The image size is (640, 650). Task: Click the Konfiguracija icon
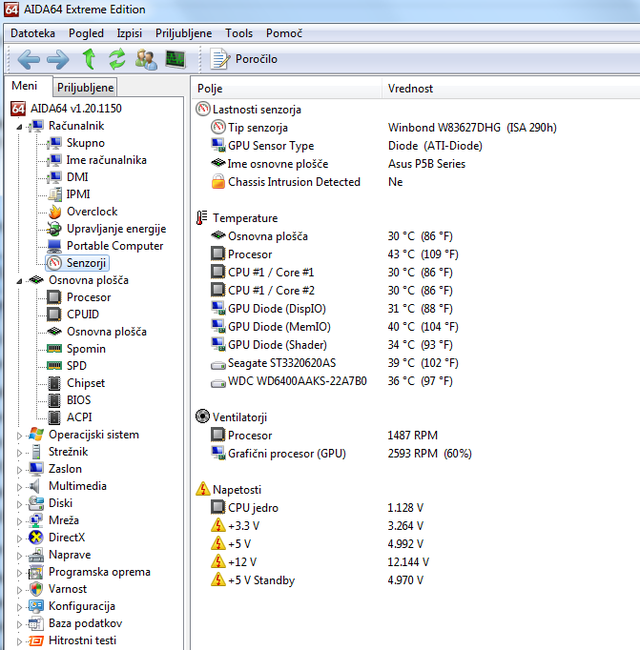[x=36, y=606]
